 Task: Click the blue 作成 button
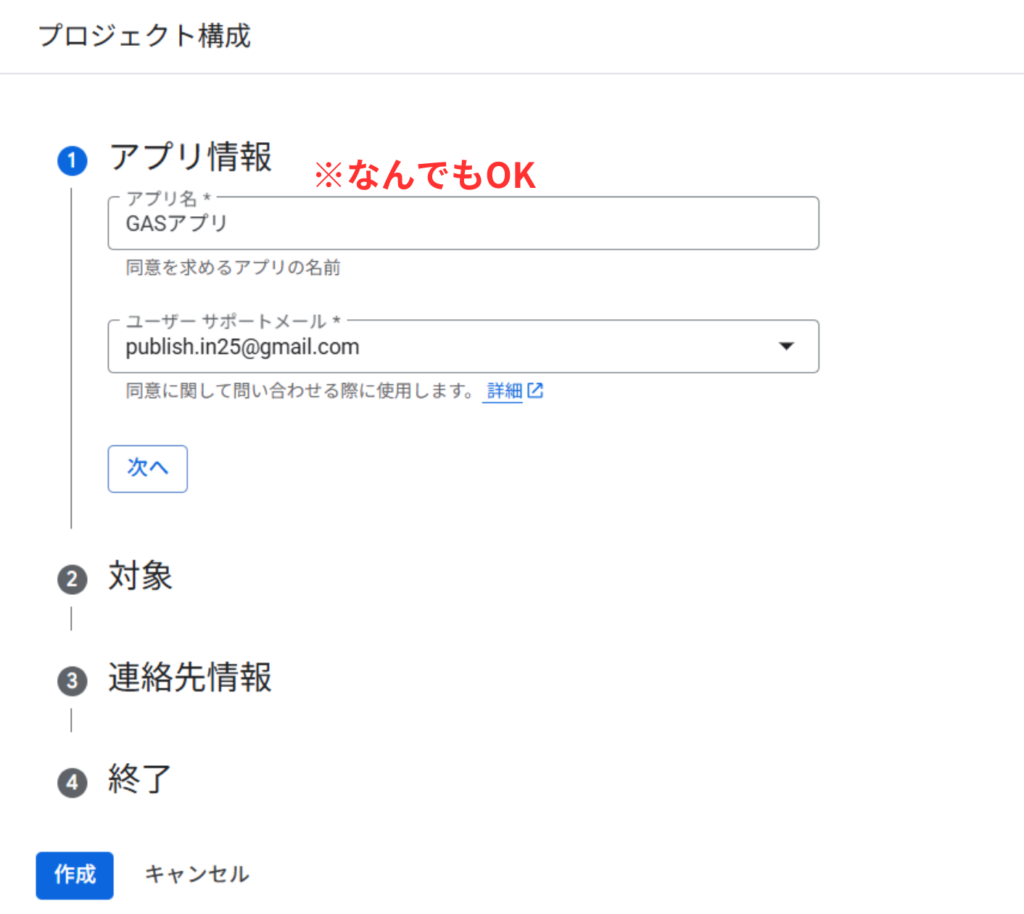click(74, 875)
